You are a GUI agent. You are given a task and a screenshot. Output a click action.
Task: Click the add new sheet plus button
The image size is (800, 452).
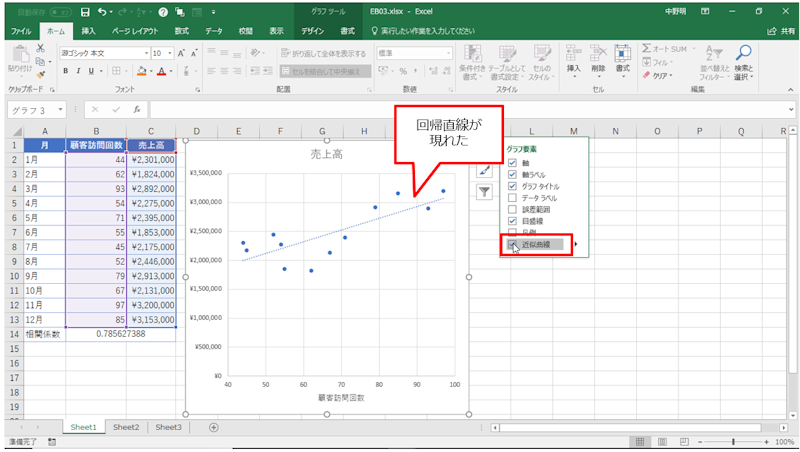click(x=213, y=427)
